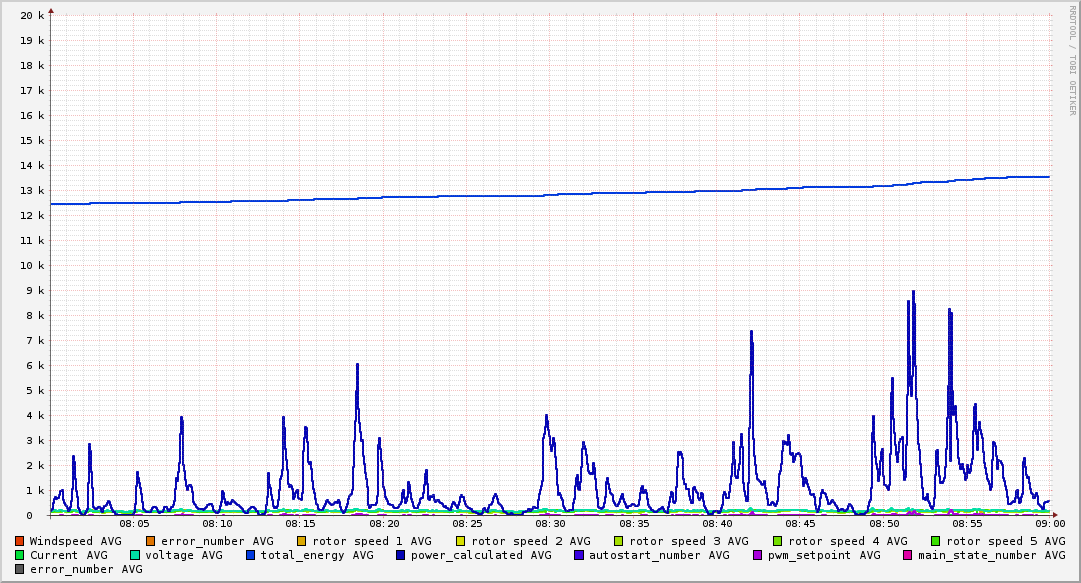The height and width of the screenshot is (583, 1081).
Task: Click the autostart_number AVG legend square
Action: 579,555
